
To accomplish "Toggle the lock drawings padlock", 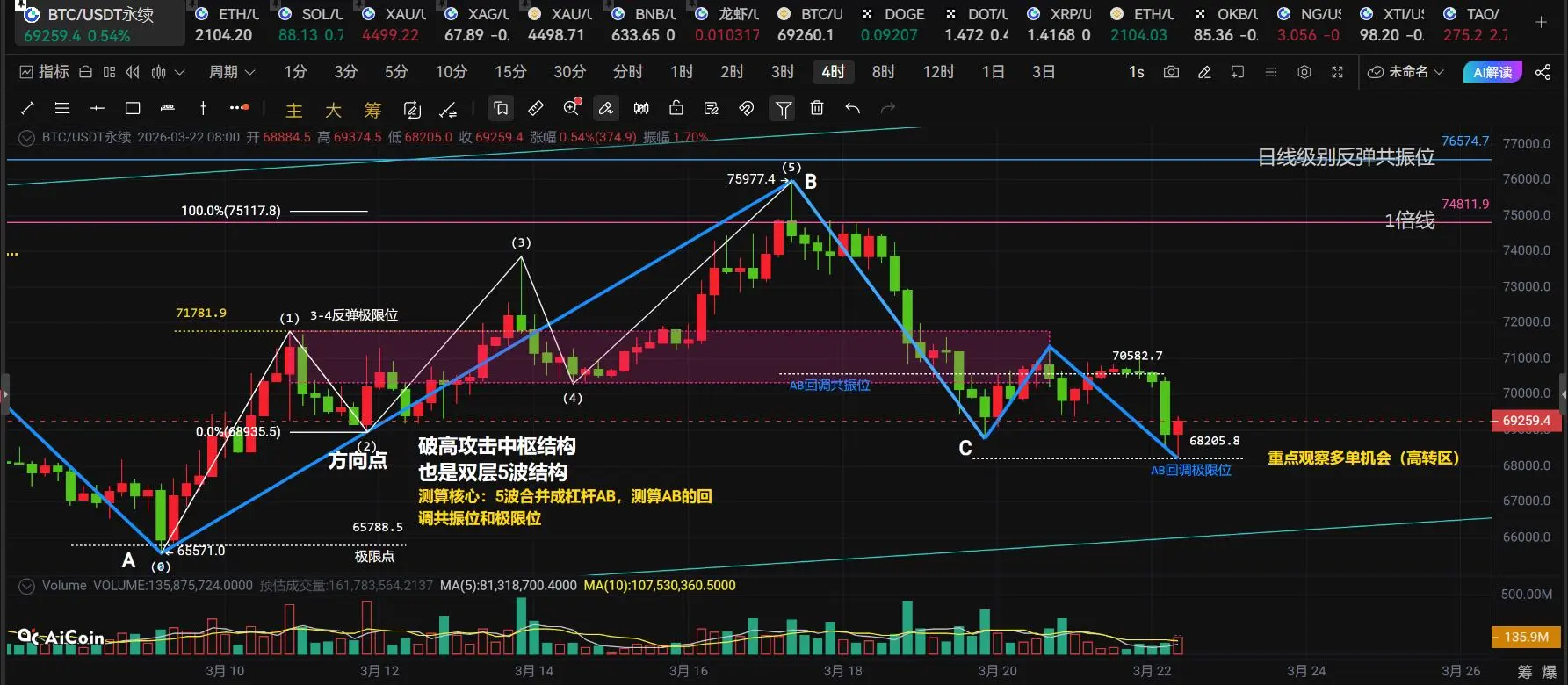I will point(676,108).
